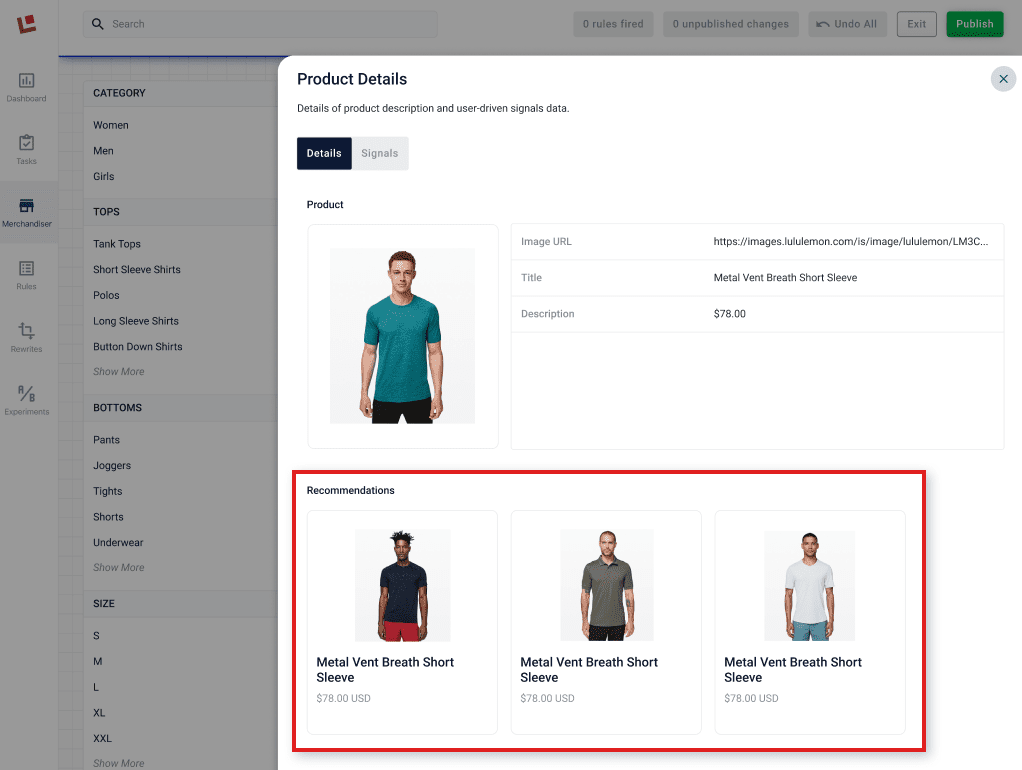Filter by Shorts
Viewport: 1022px width, 770px height.
click(108, 517)
